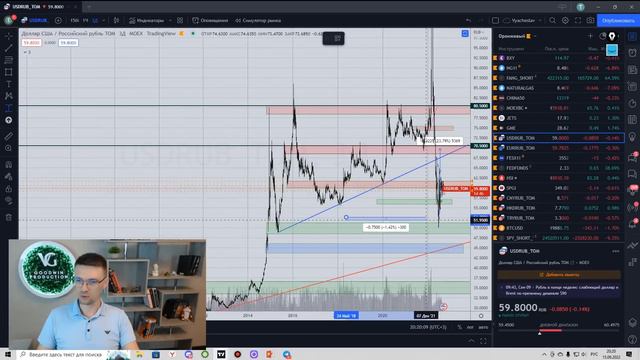Viewport: 640px width, 360px height.
Task: Take a chart snapshot camera icon
Action: tap(590, 20)
